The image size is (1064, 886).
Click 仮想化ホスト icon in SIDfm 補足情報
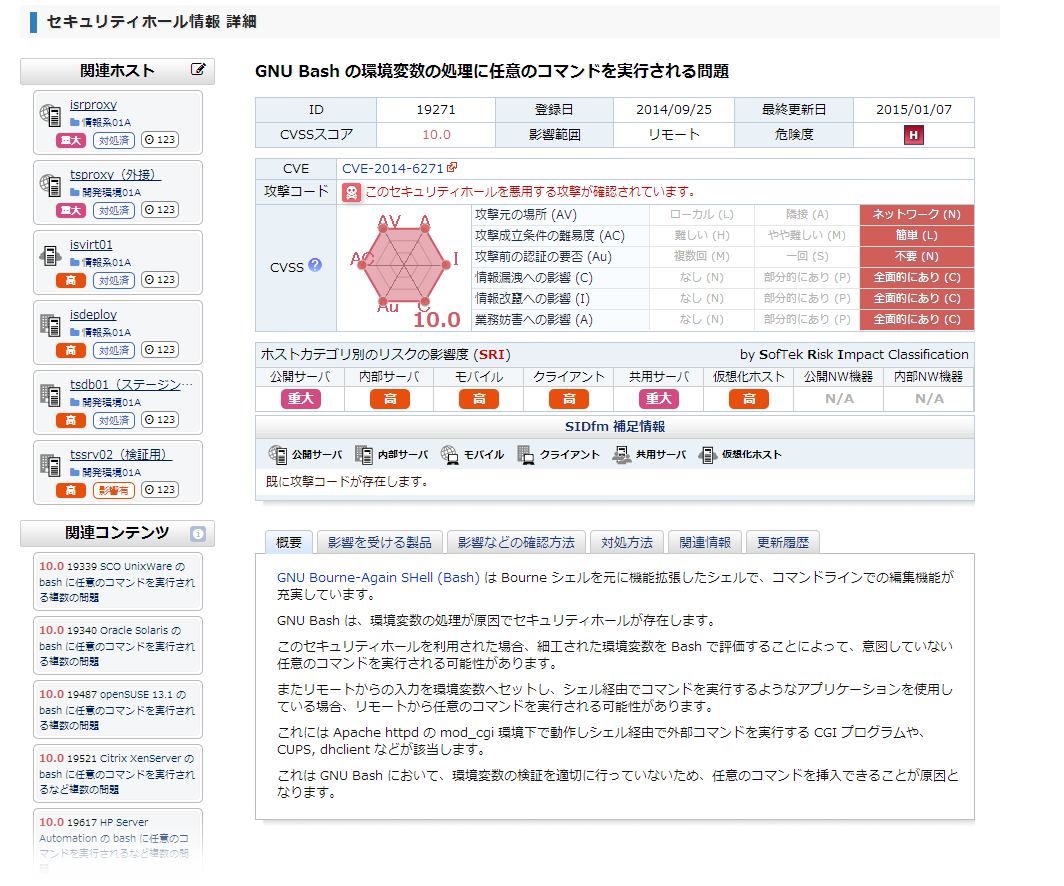click(x=708, y=455)
